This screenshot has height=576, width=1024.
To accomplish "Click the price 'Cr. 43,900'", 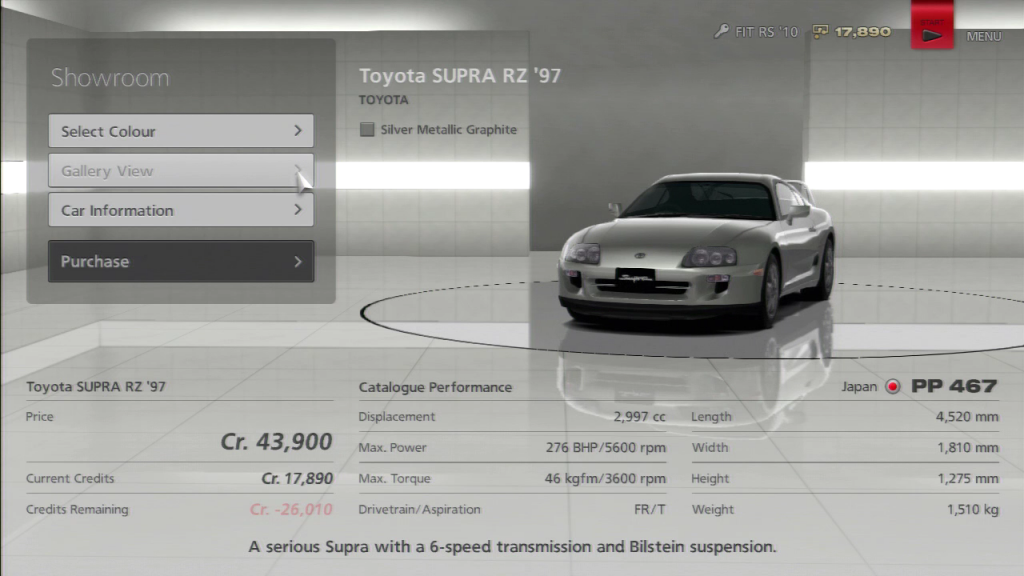I will click(x=276, y=441).
